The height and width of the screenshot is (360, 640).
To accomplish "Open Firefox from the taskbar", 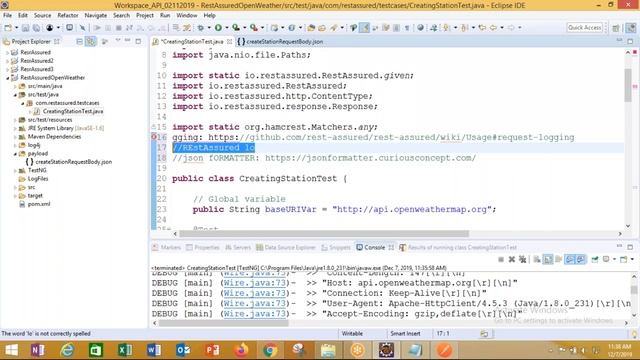I will pos(241,350).
